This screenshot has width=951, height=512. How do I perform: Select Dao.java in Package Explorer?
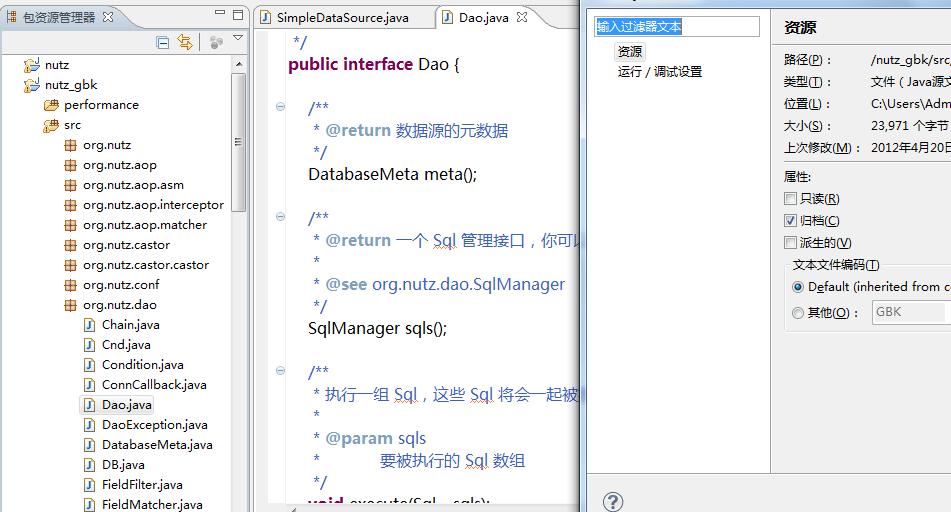pos(127,405)
